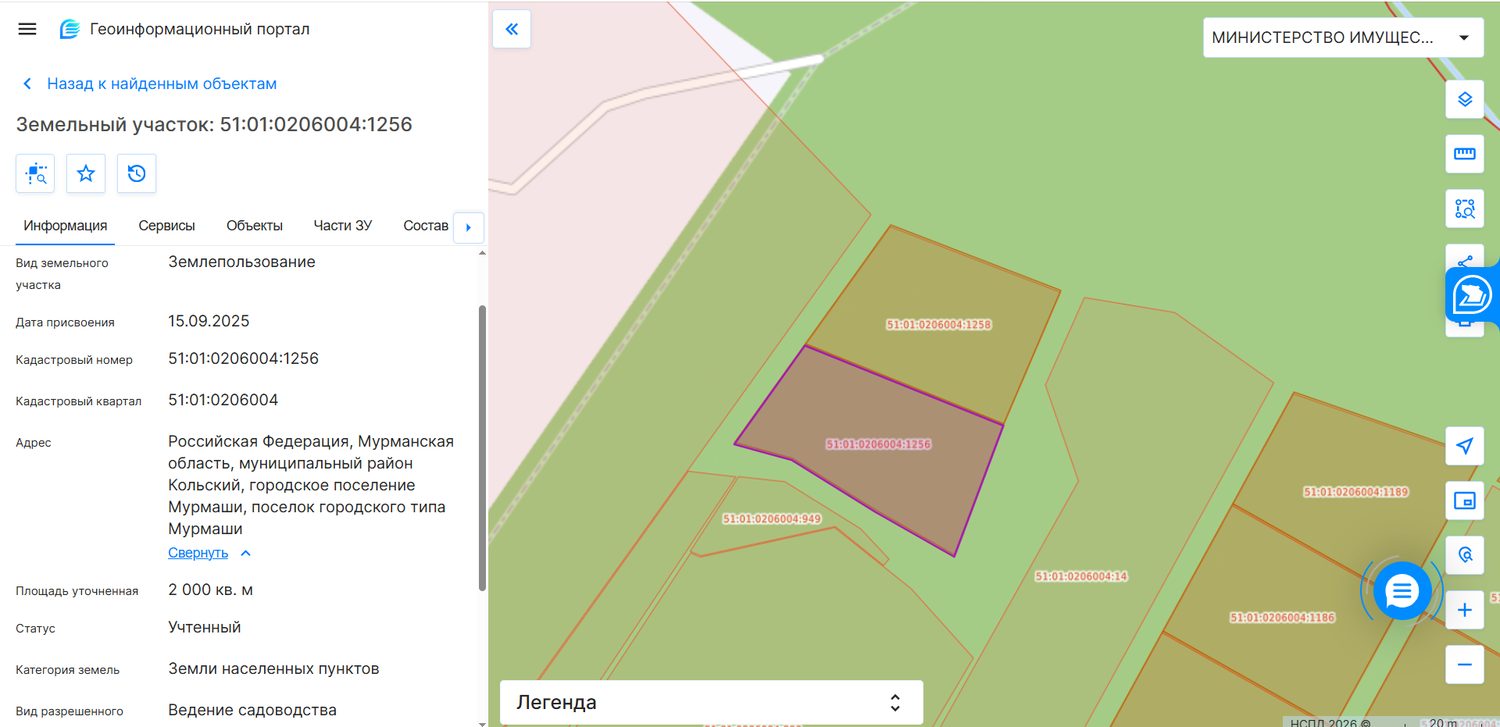Switch to the Информация tab
Image resolution: width=1500 pixels, height=727 pixels.
pyautogui.click(x=66, y=226)
